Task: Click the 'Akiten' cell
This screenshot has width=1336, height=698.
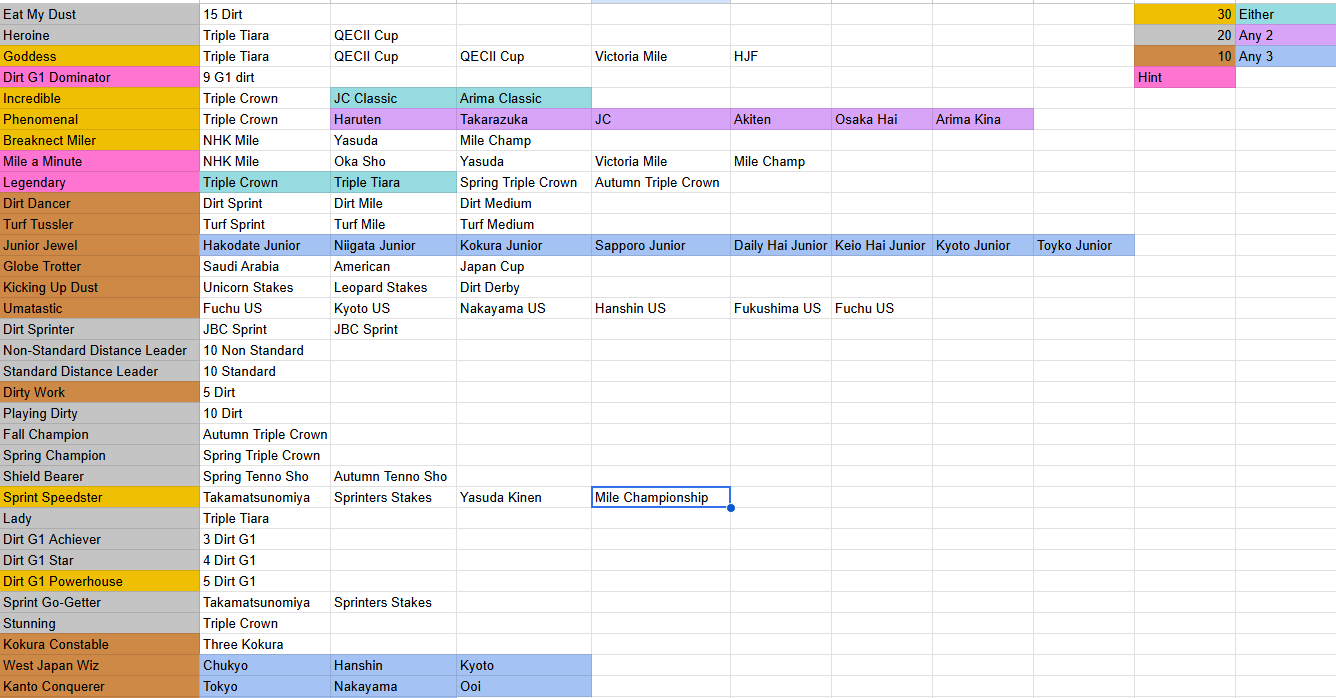Action: point(780,119)
